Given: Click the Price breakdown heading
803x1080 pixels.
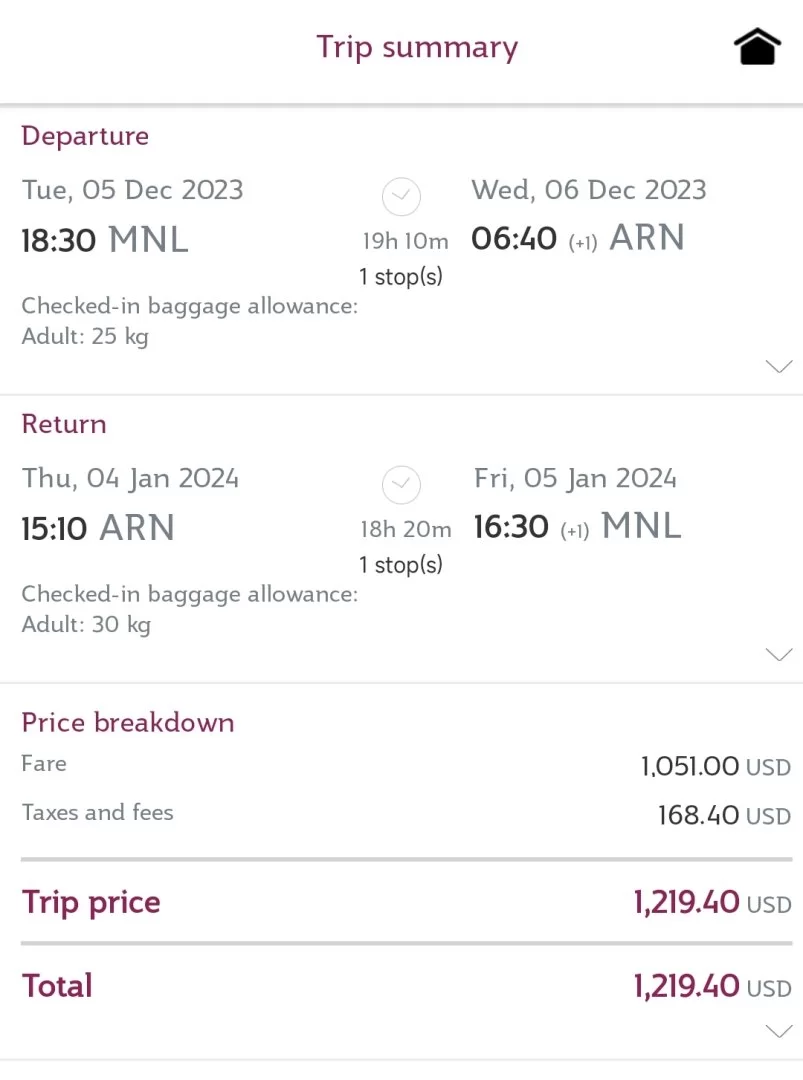Looking at the screenshot, I should click(128, 722).
